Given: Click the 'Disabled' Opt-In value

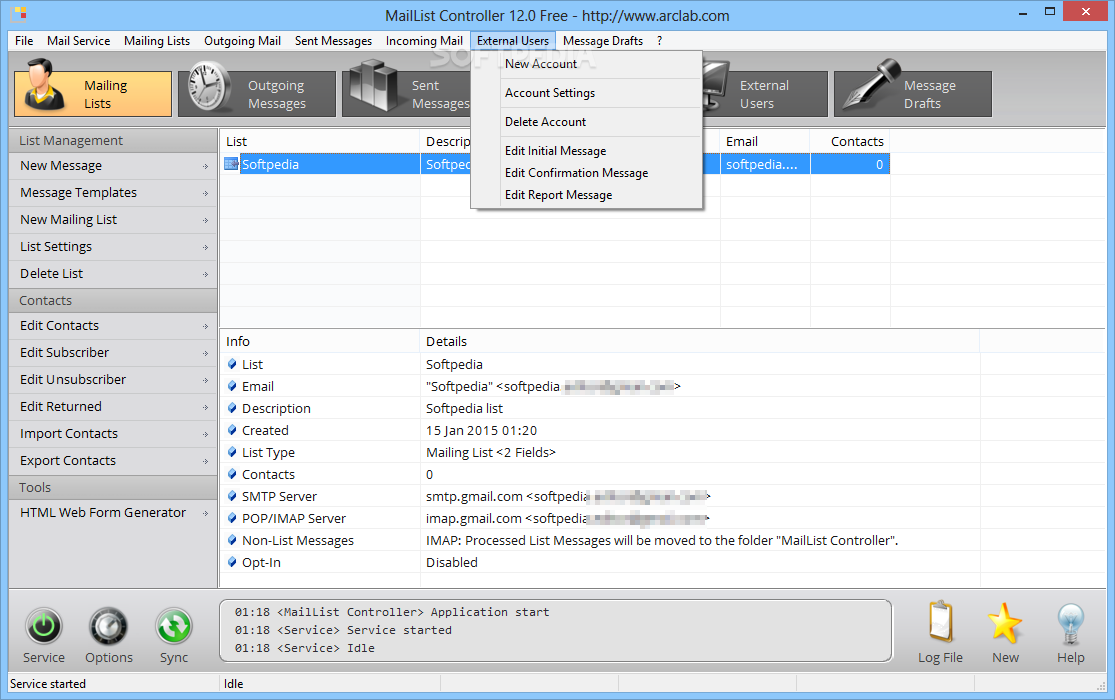Looking at the screenshot, I should 452,562.
